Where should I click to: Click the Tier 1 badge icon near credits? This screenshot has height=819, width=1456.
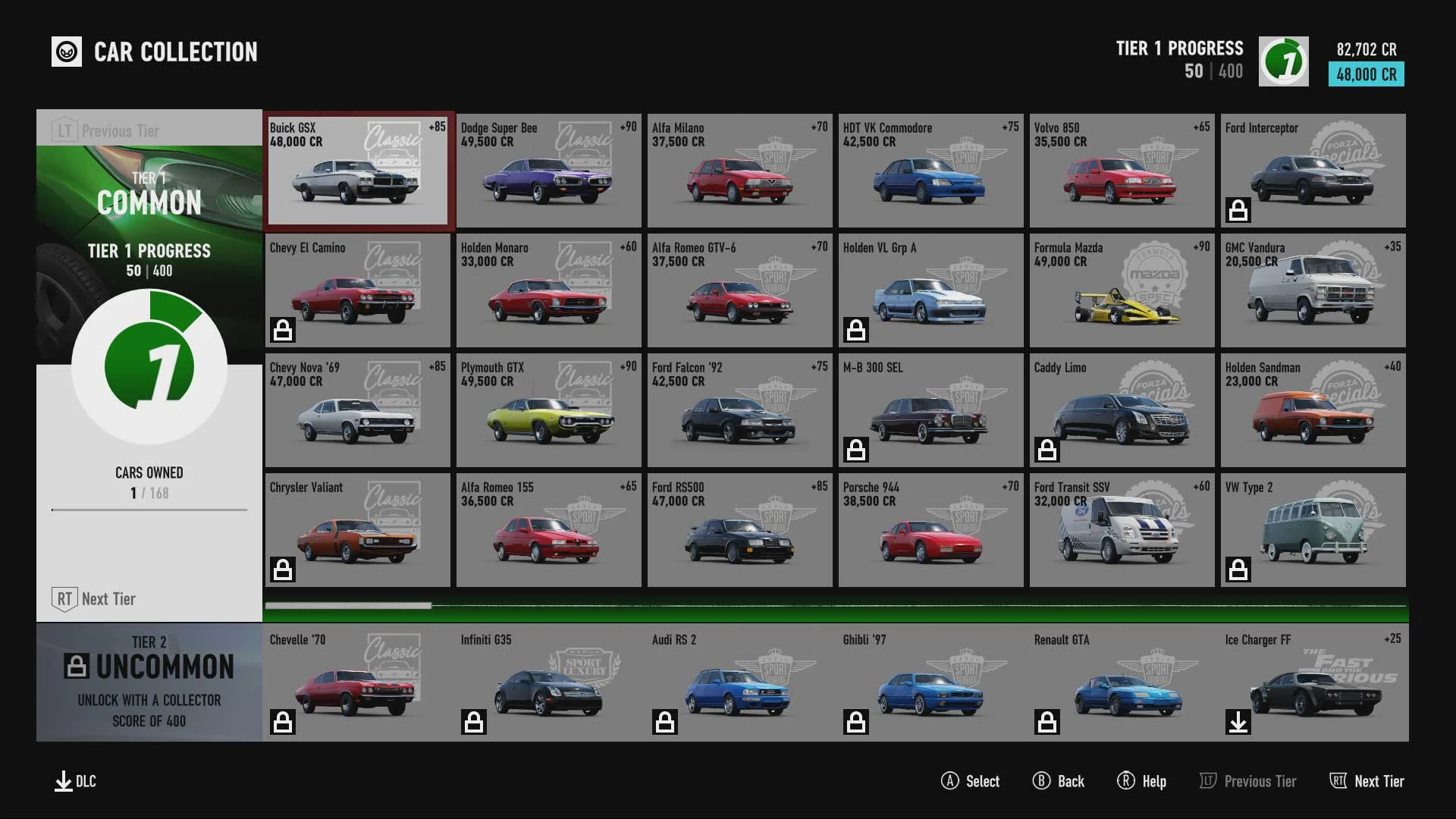tap(1283, 61)
